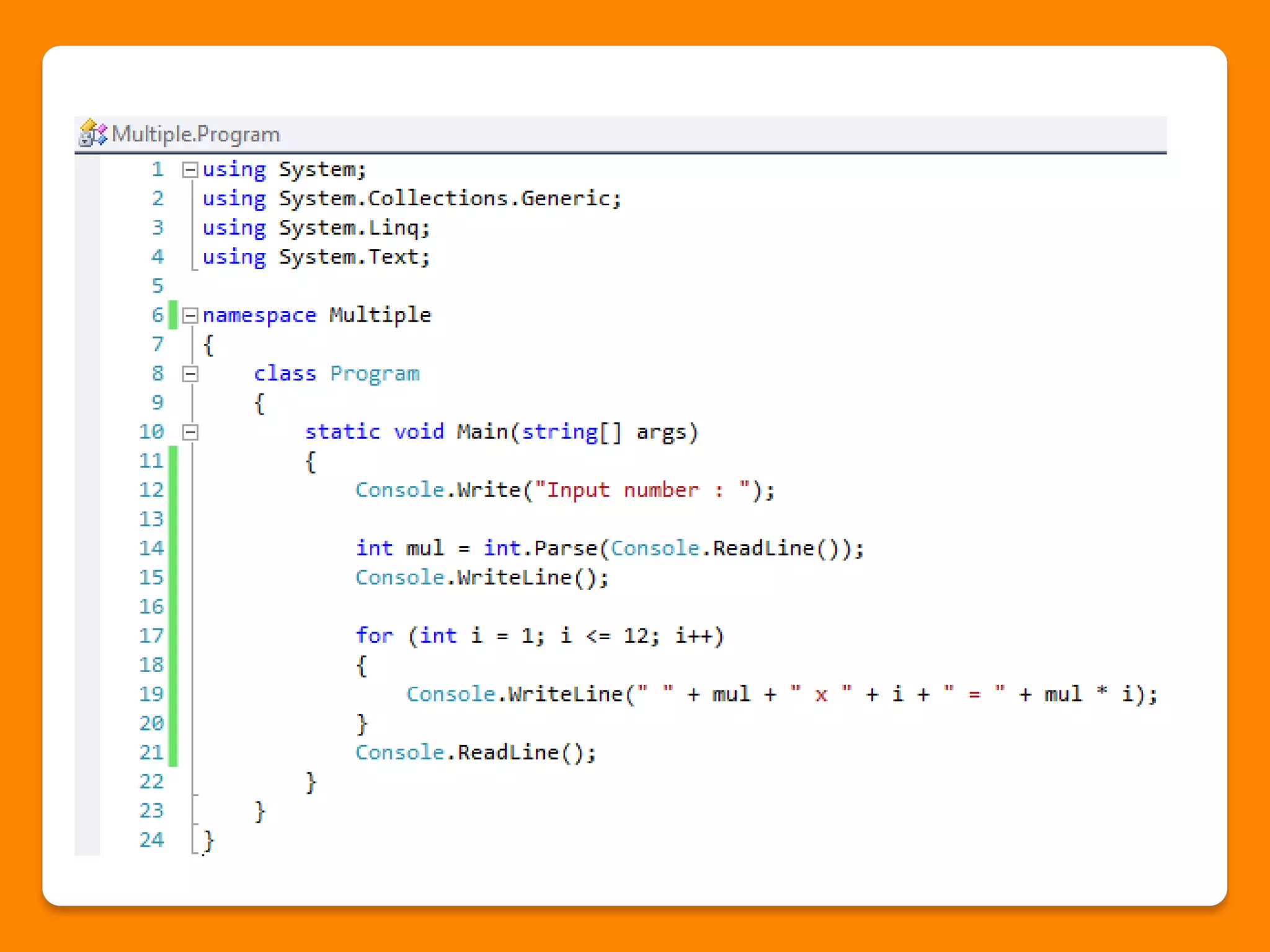
Task: Click the closing brace on line 24
Action: 209,842
